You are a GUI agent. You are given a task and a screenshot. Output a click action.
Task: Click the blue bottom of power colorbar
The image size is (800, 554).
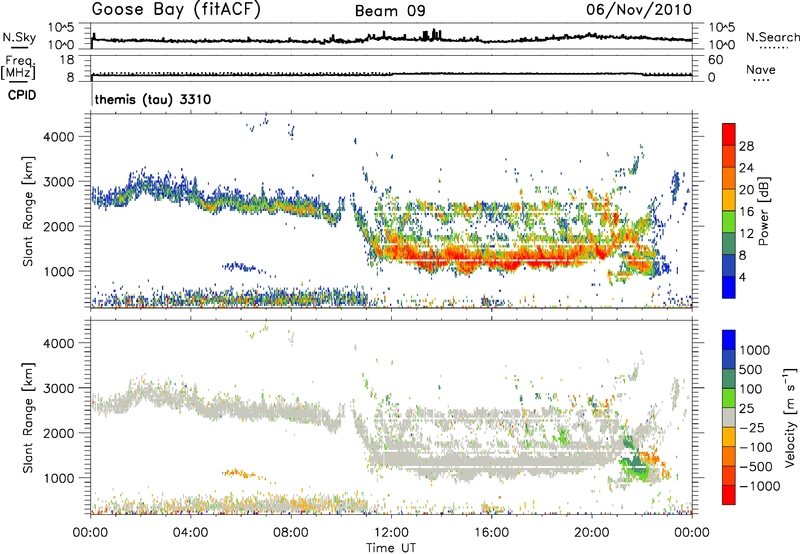(729, 288)
